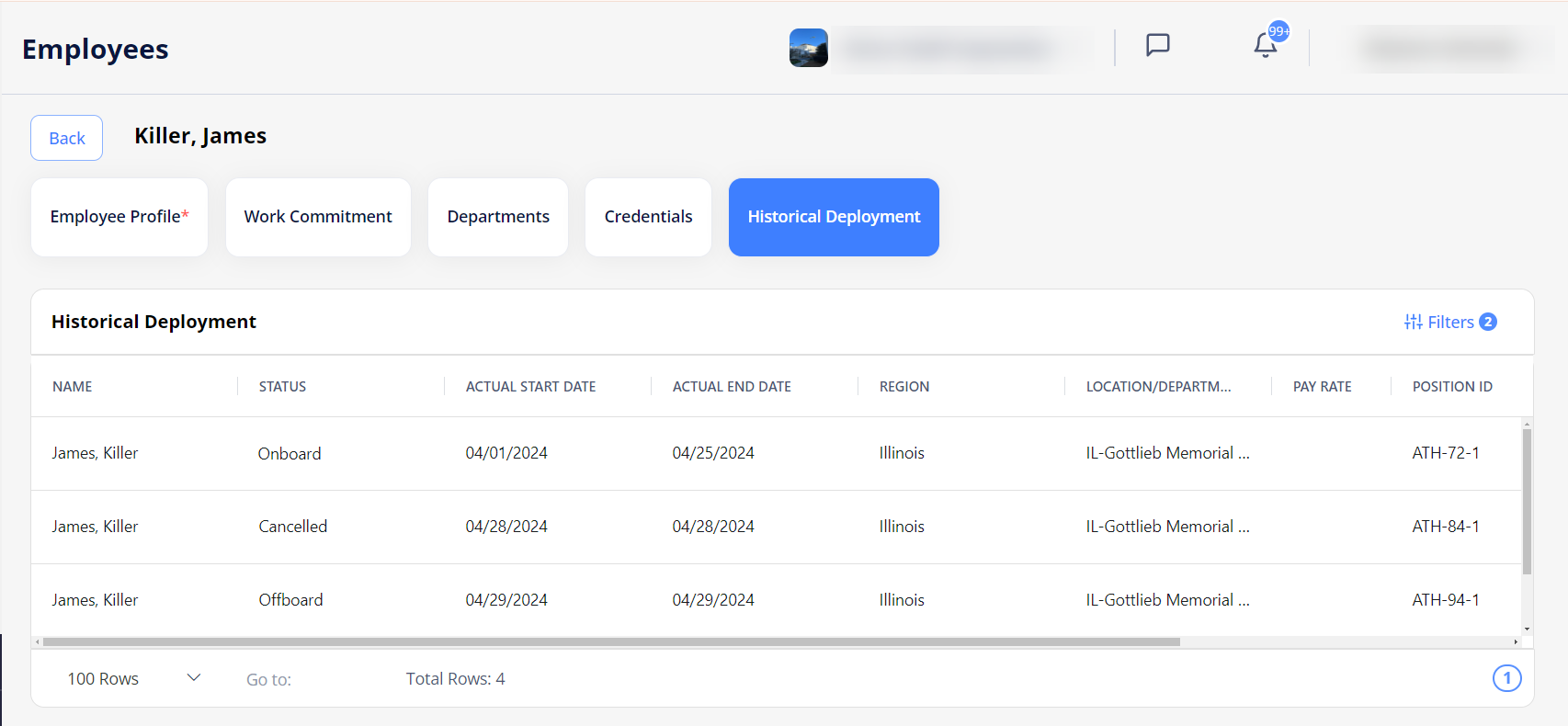
Task: Switch to Employee Profile tab
Action: click(x=119, y=217)
